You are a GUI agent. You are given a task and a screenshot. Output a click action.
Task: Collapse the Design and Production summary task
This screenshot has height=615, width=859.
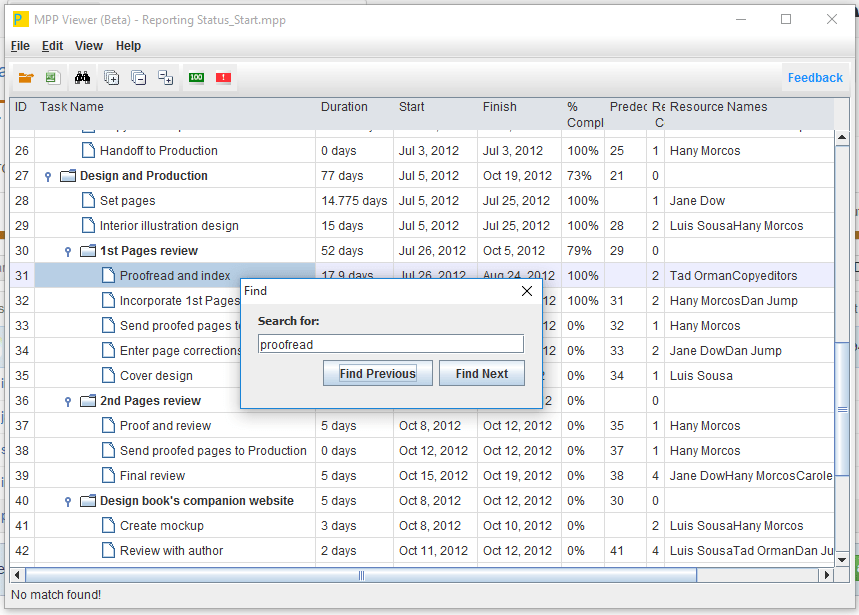coord(48,175)
